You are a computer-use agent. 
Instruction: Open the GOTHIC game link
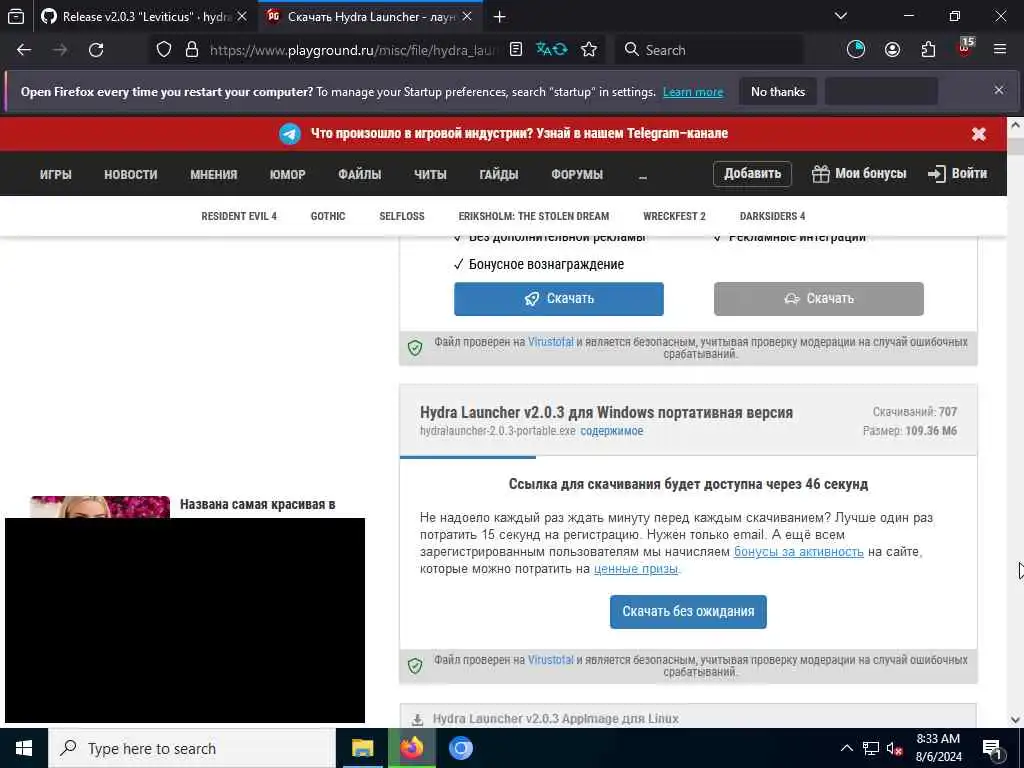coord(328,216)
